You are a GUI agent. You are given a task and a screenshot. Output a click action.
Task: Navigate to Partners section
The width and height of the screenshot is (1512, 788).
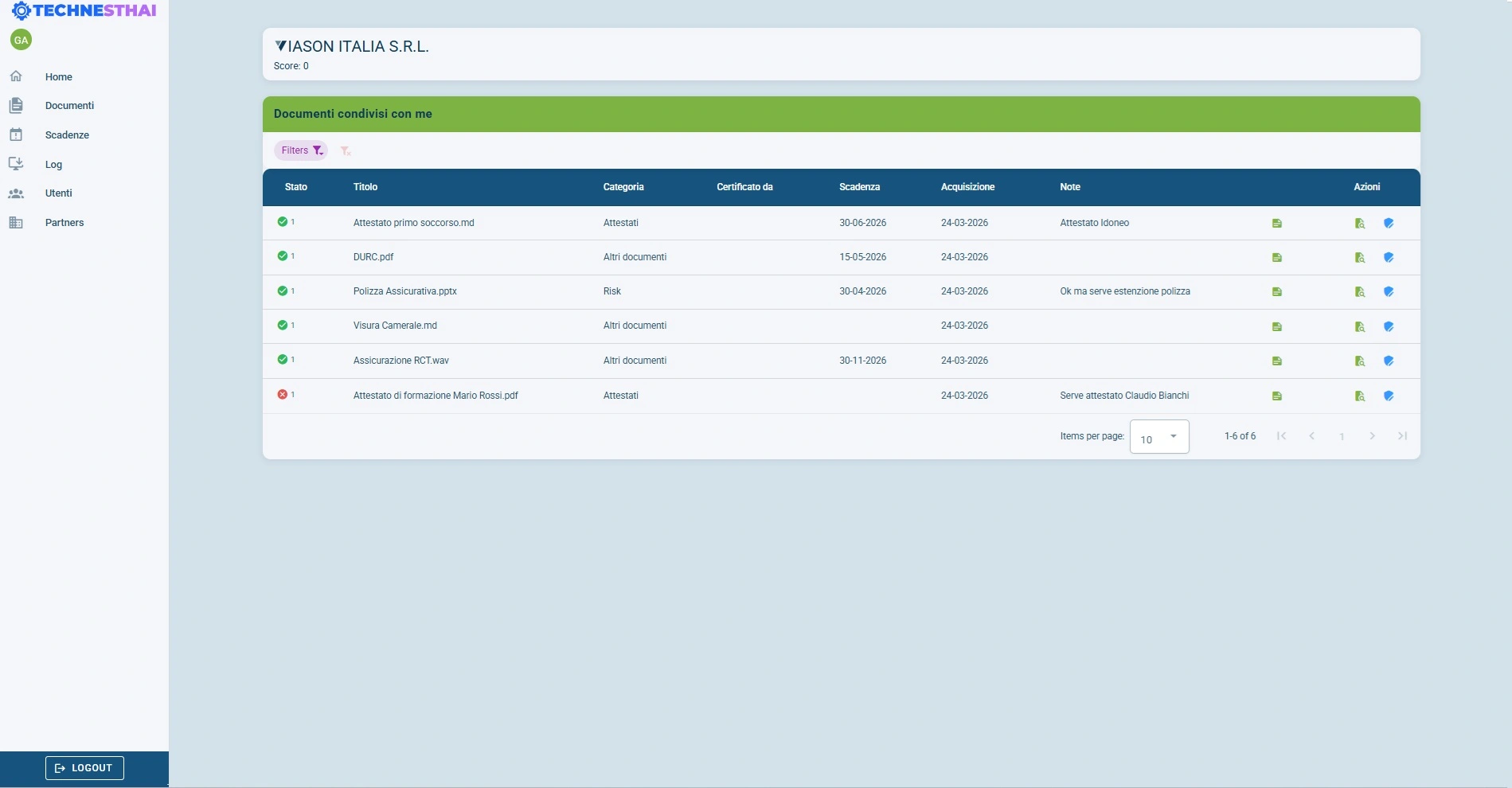[64, 223]
